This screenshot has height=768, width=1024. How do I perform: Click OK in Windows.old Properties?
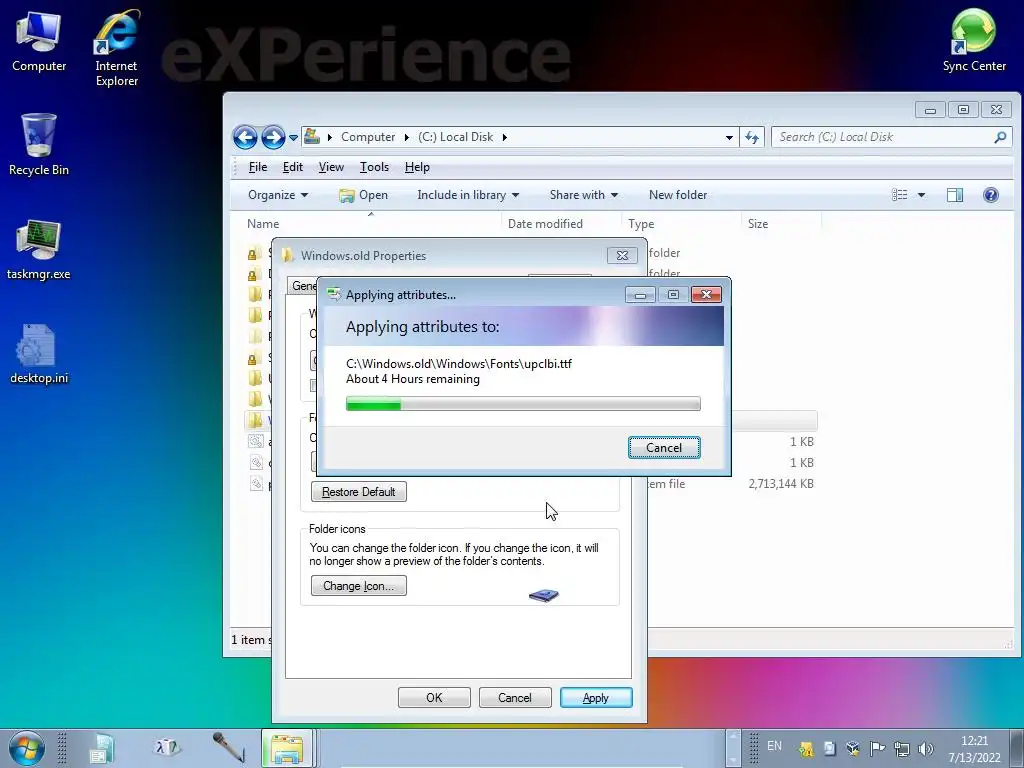click(434, 697)
